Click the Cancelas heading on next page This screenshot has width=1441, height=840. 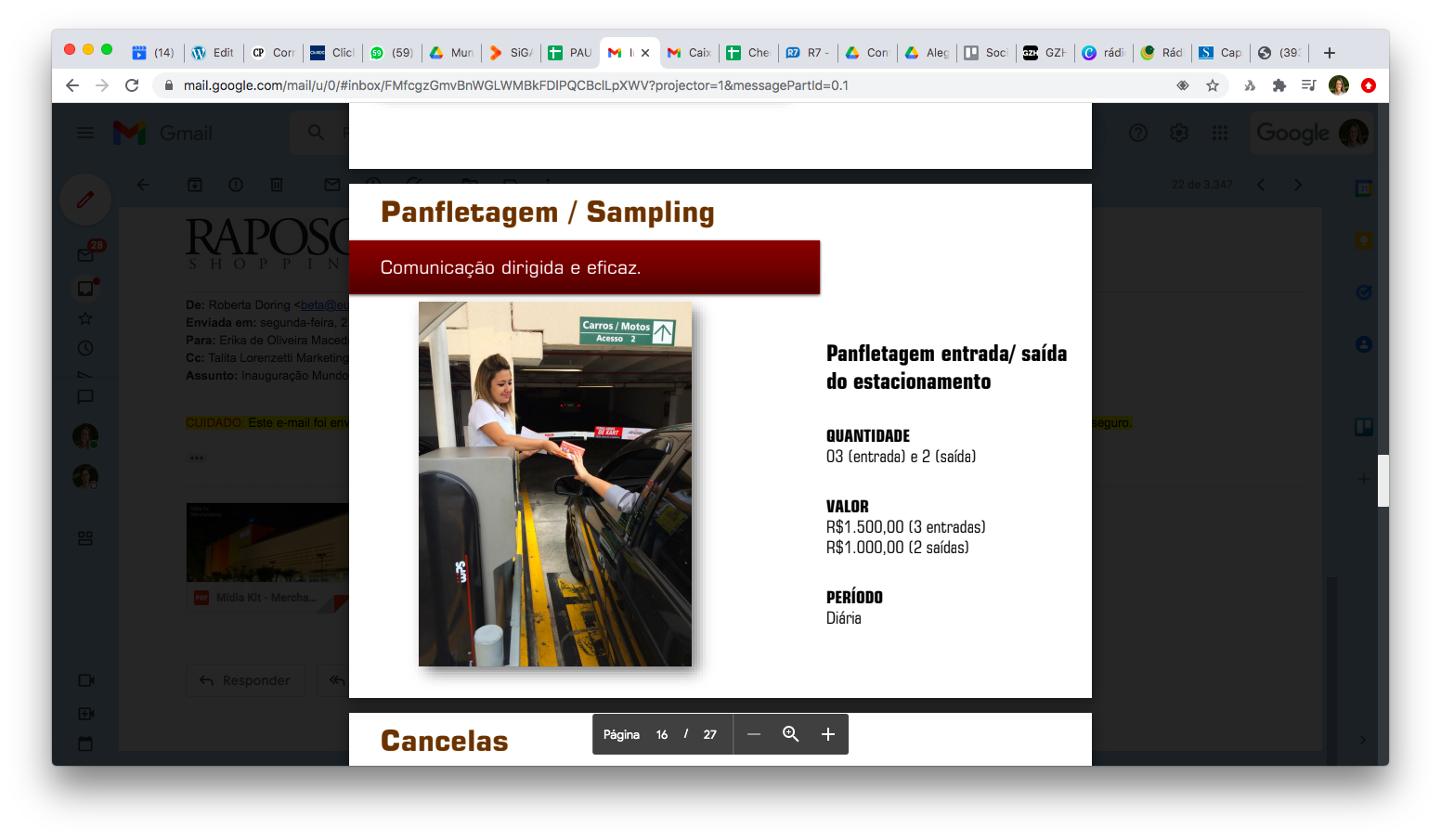click(x=445, y=741)
